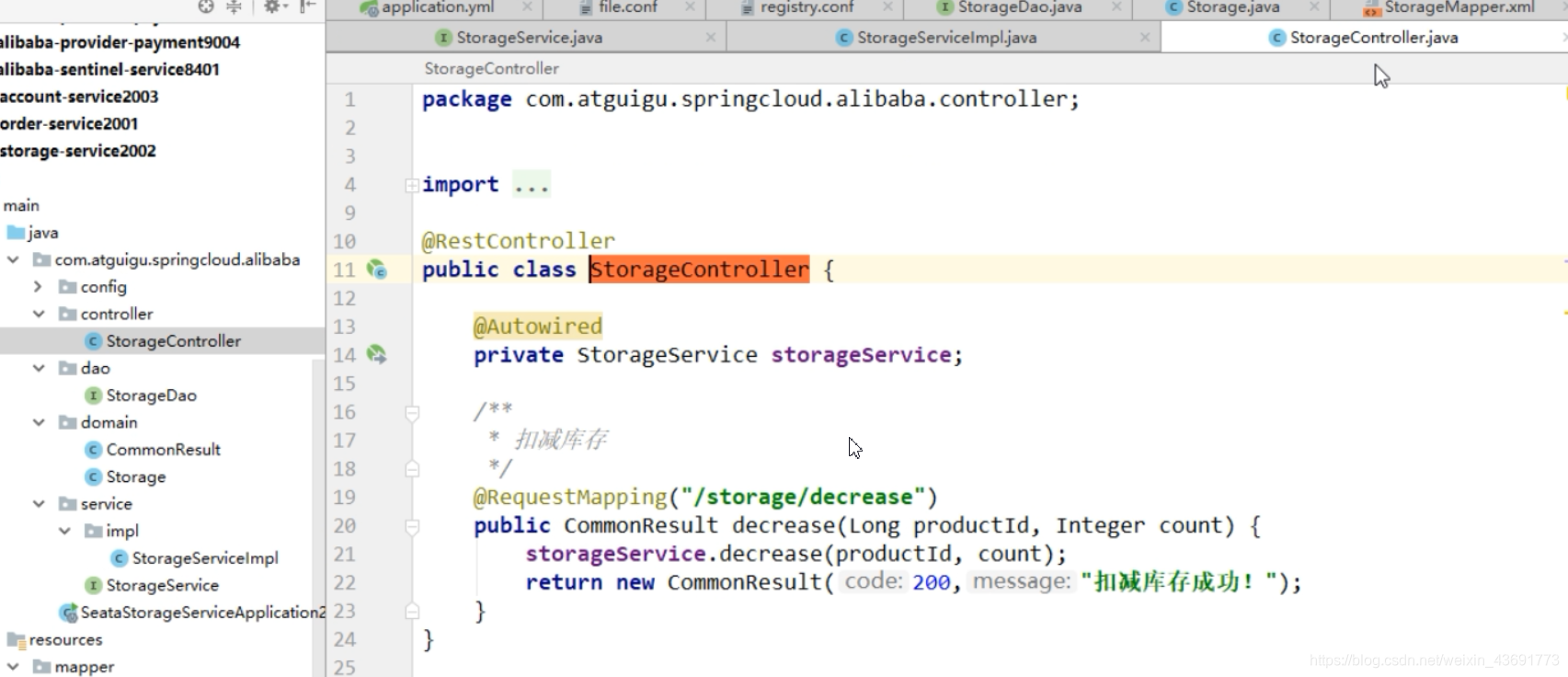Close the StorageService.java tab
Screen dimensions: 1568x677
tap(711, 38)
